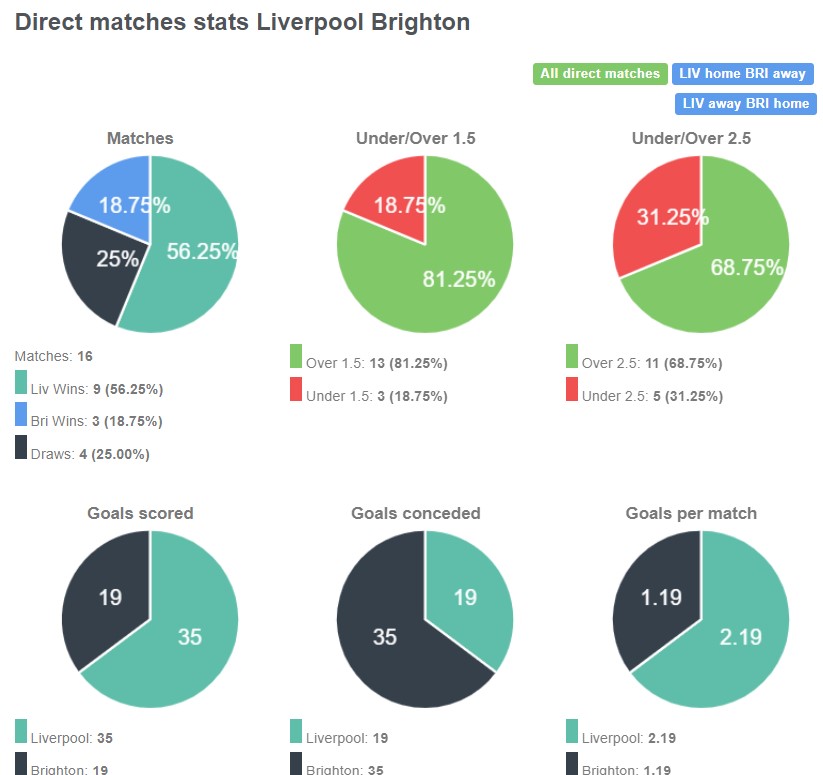Click the 'Direct matches stats Liverpool Brighton' heading
The image size is (823, 775).
242,22
